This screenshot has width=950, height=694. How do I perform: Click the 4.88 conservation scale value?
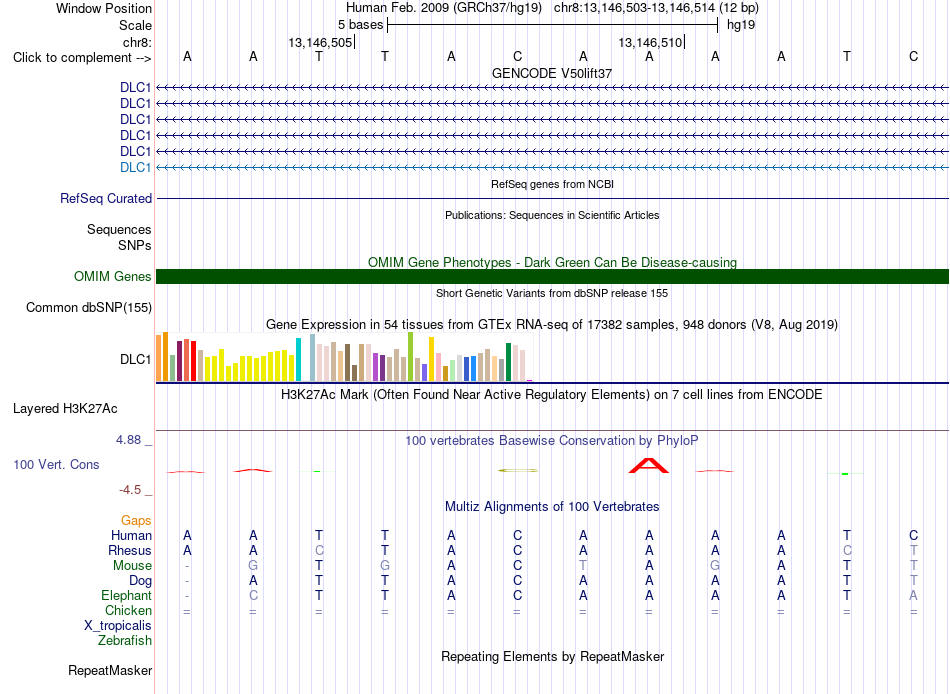click(x=128, y=440)
